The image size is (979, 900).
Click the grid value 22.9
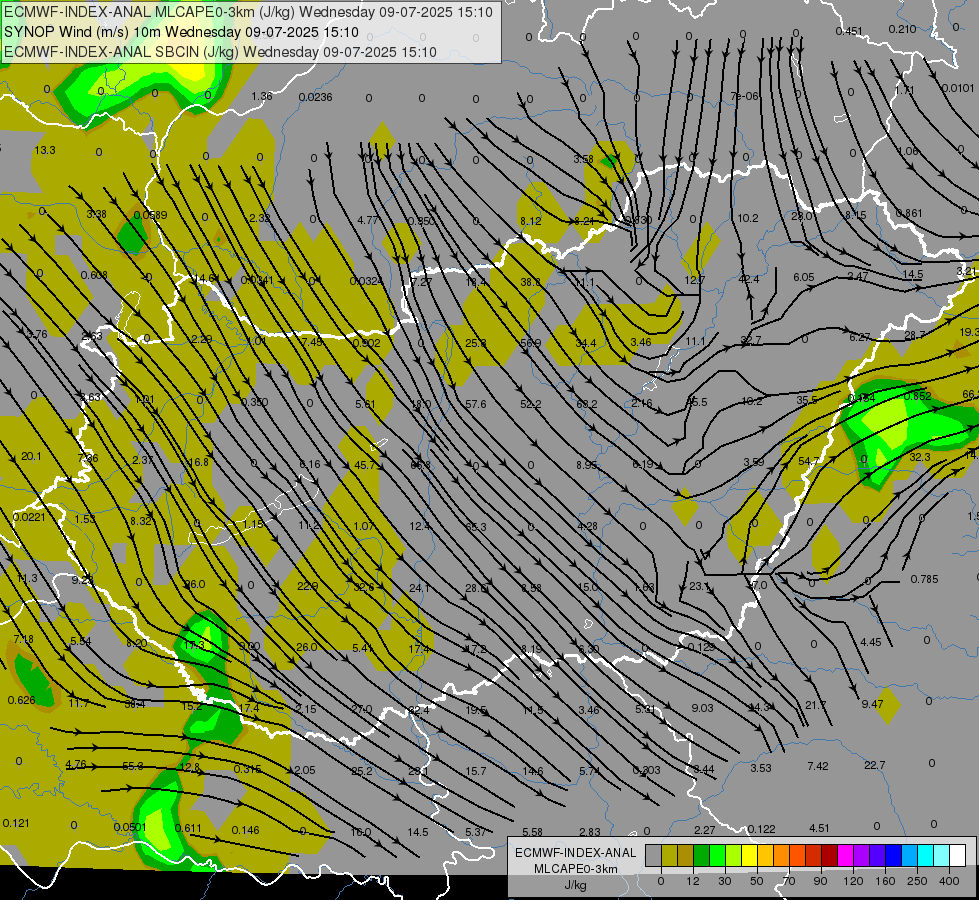click(307, 586)
